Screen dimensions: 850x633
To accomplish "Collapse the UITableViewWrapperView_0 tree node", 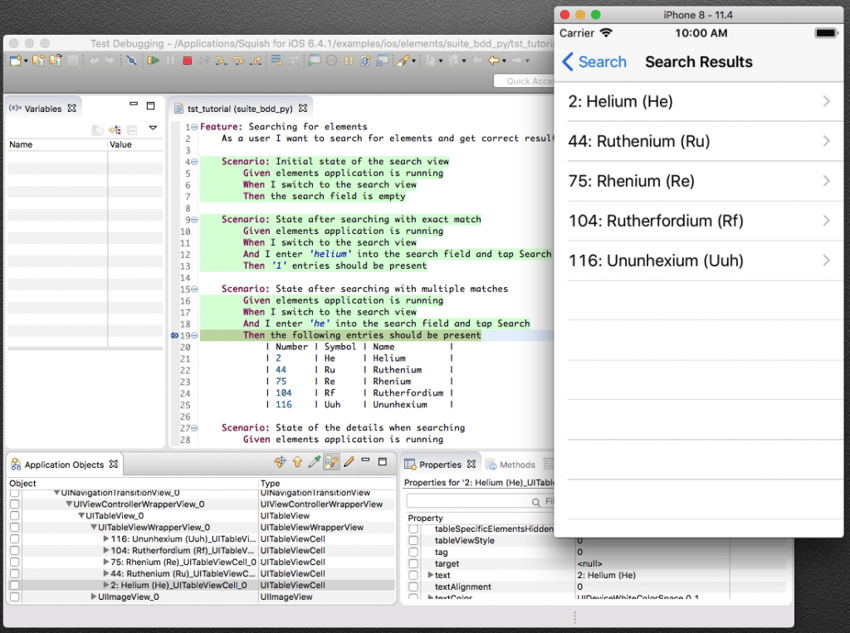I will pos(94,527).
